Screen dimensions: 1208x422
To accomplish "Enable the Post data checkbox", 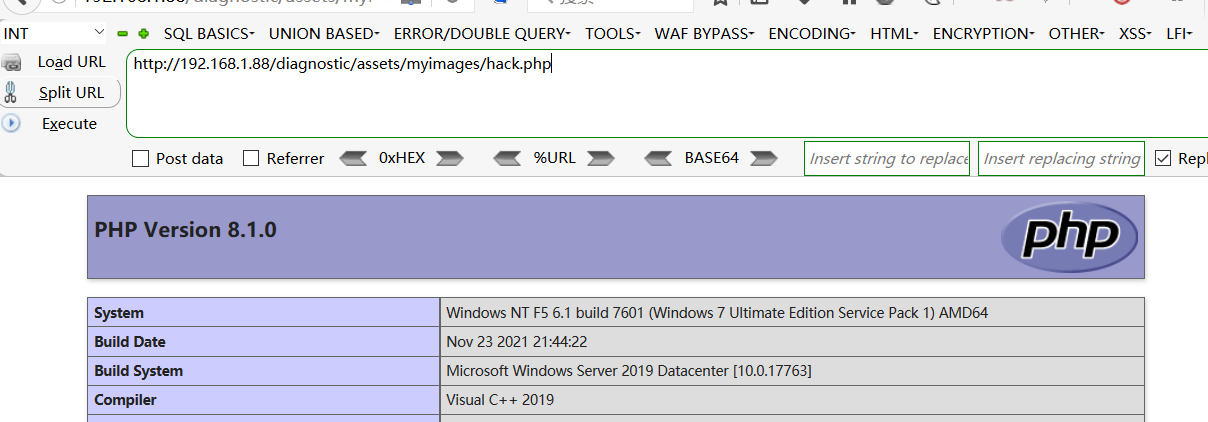I will (140, 158).
